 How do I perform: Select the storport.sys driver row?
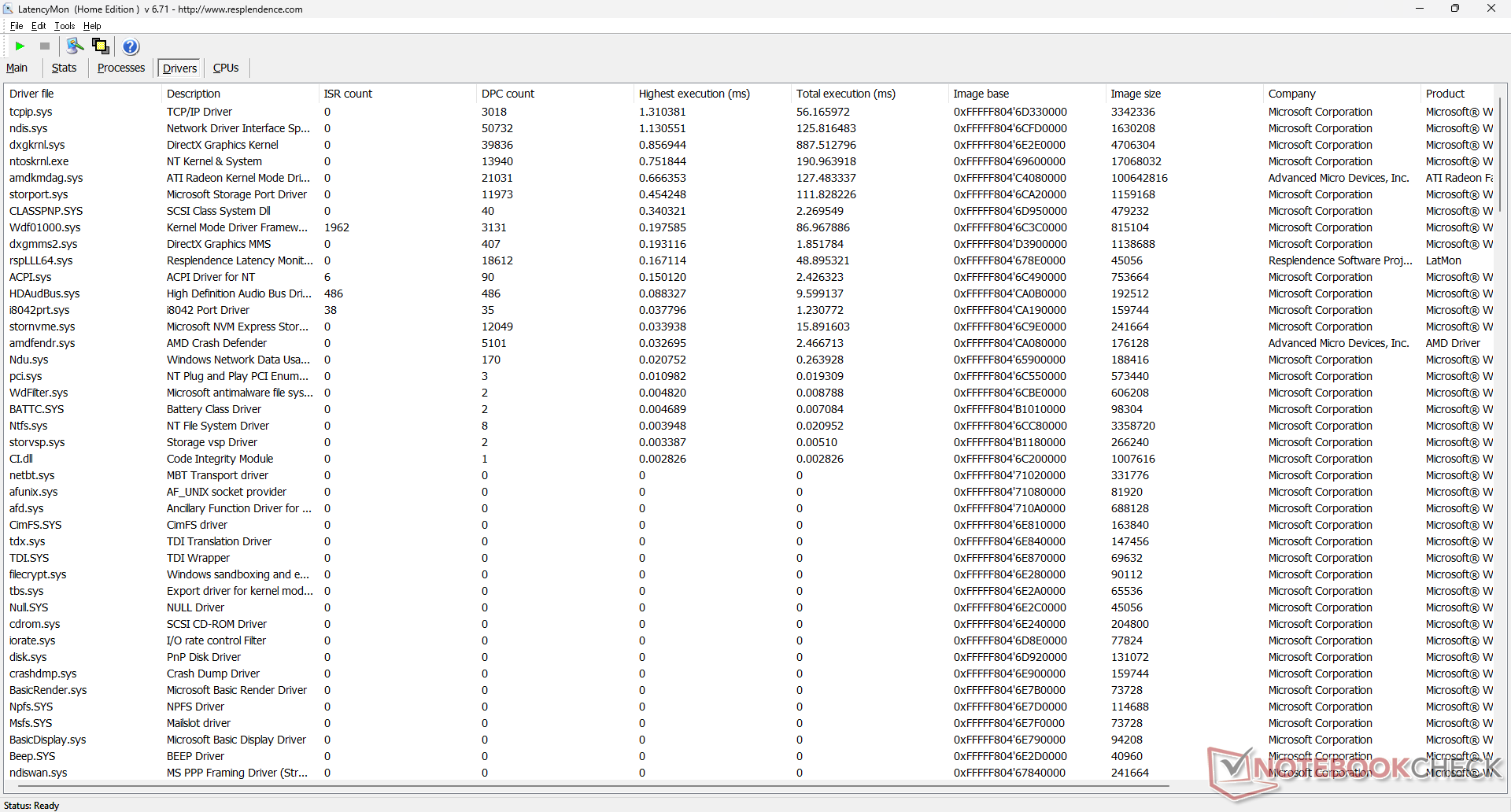point(750,194)
